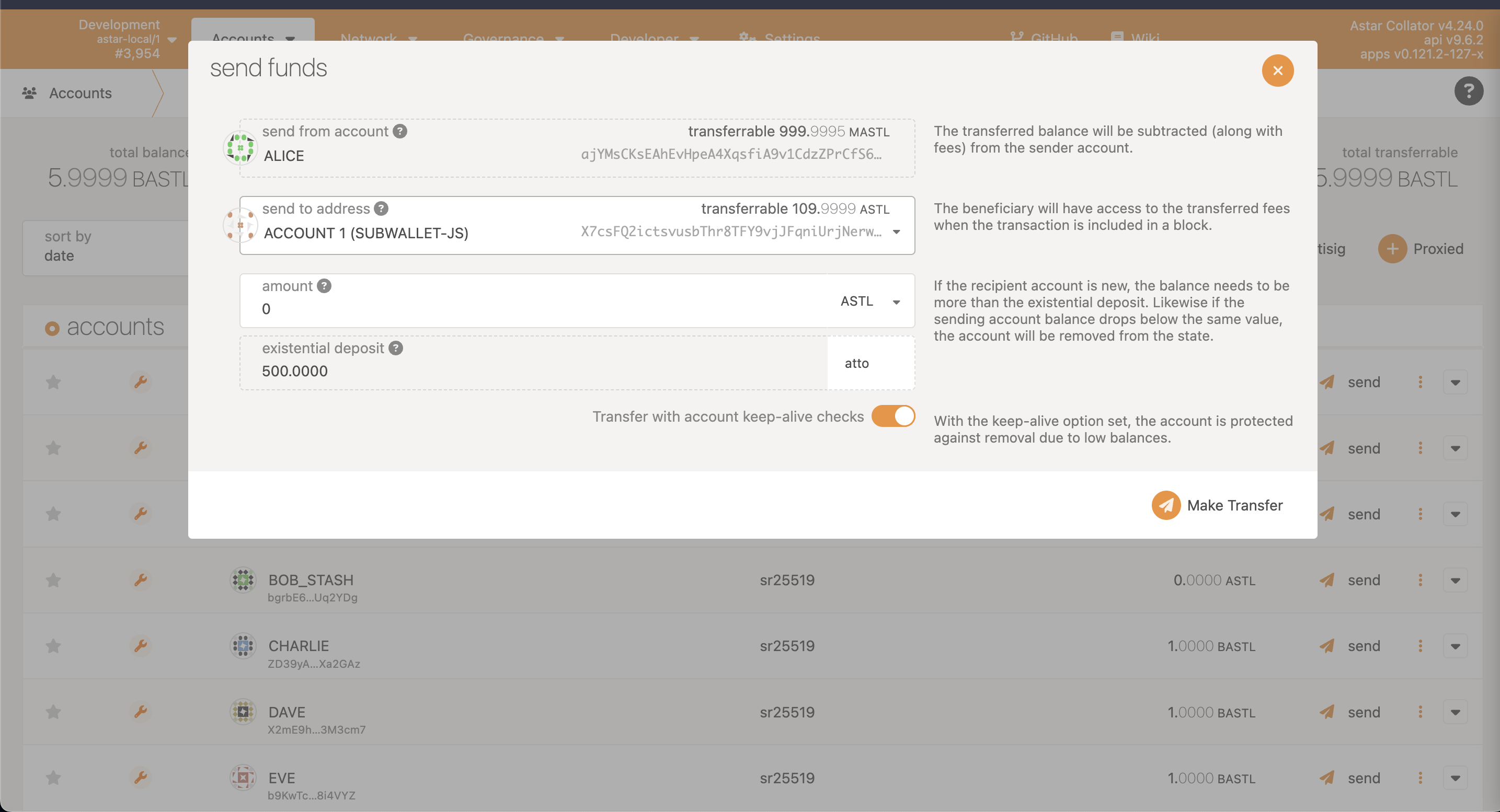Open the three-dot menu for BOB_STASH
1500x812 pixels.
pos(1420,580)
